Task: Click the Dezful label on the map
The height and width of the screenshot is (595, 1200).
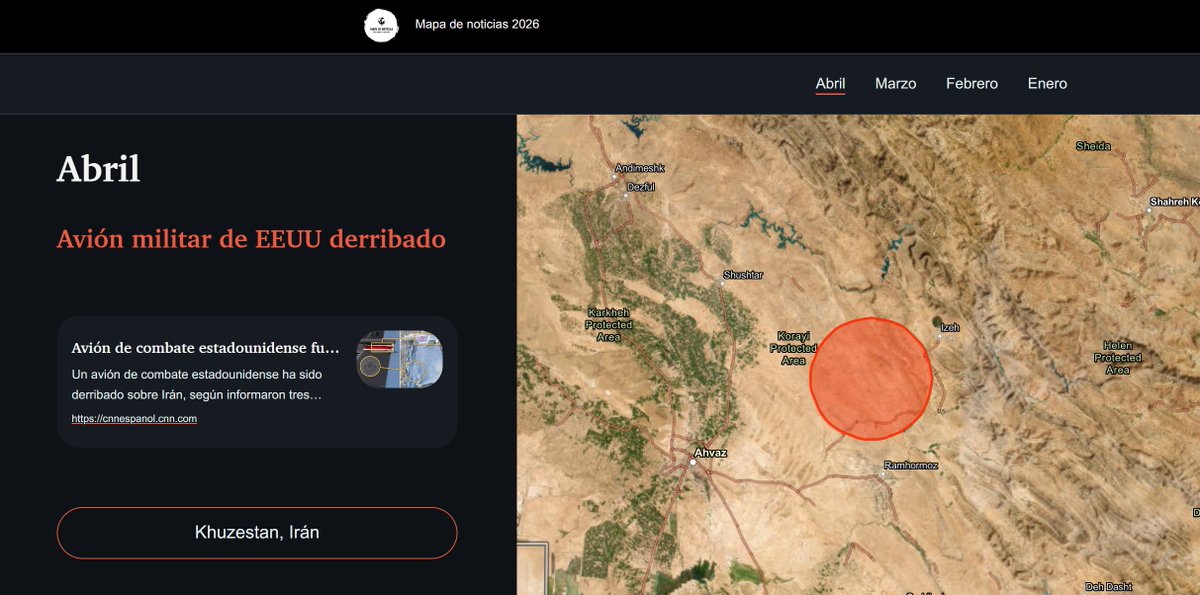Action: (640, 187)
